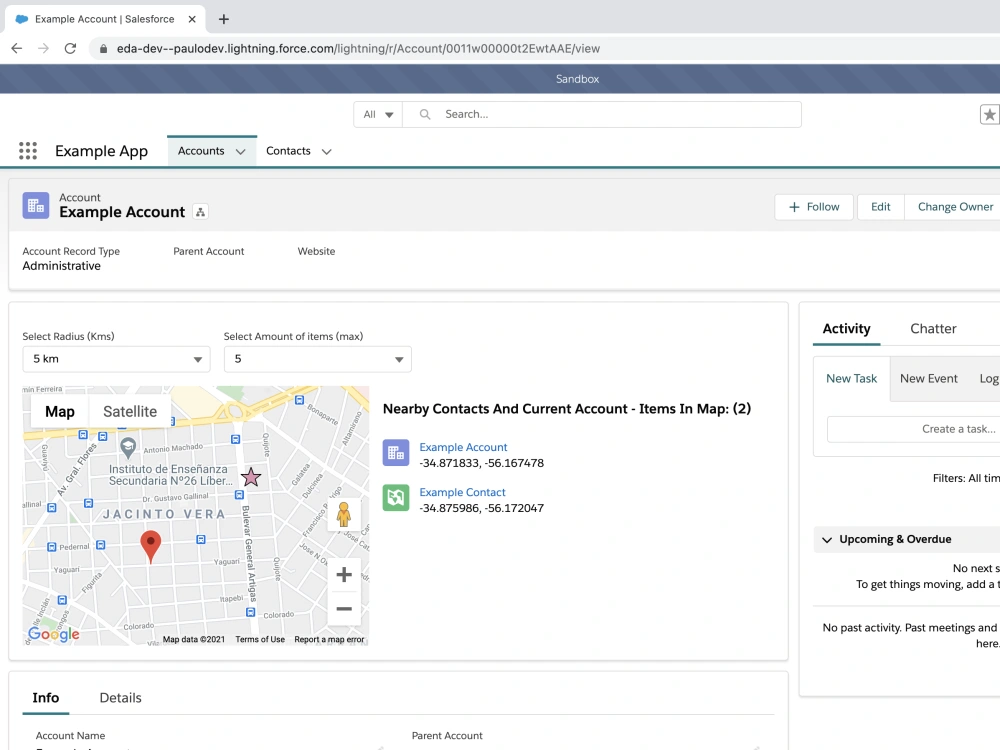Open the Chatter tab

click(x=933, y=328)
